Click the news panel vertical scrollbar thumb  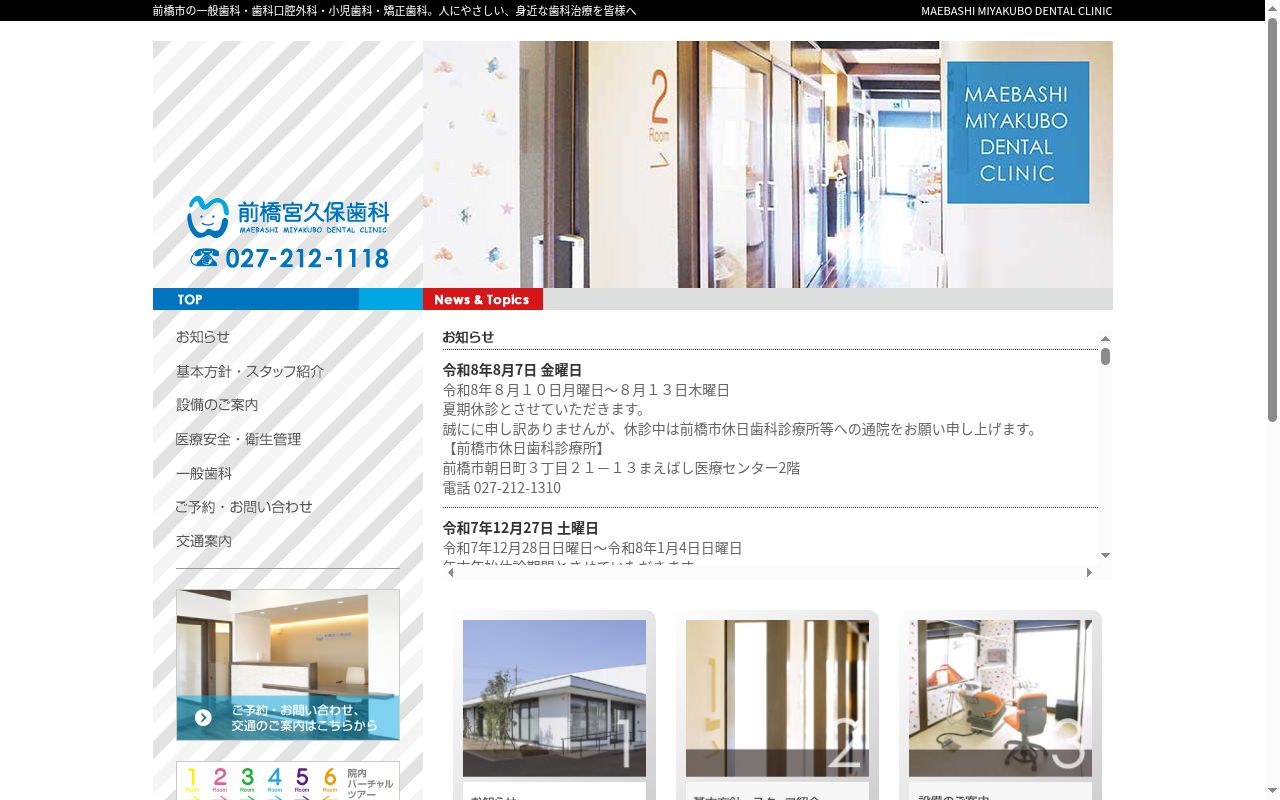click(x=1105, y=356)
